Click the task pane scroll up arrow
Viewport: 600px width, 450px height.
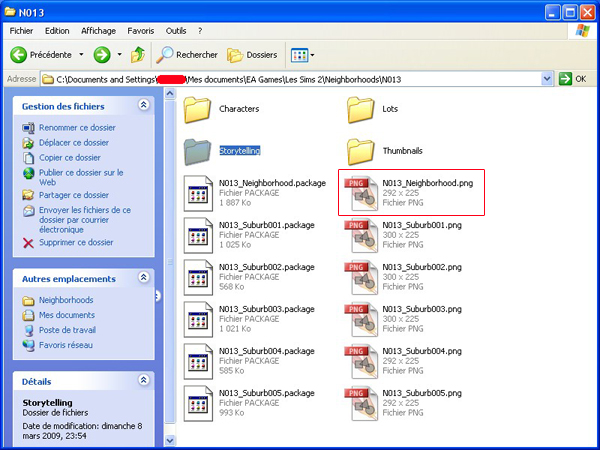click(170, 93)
